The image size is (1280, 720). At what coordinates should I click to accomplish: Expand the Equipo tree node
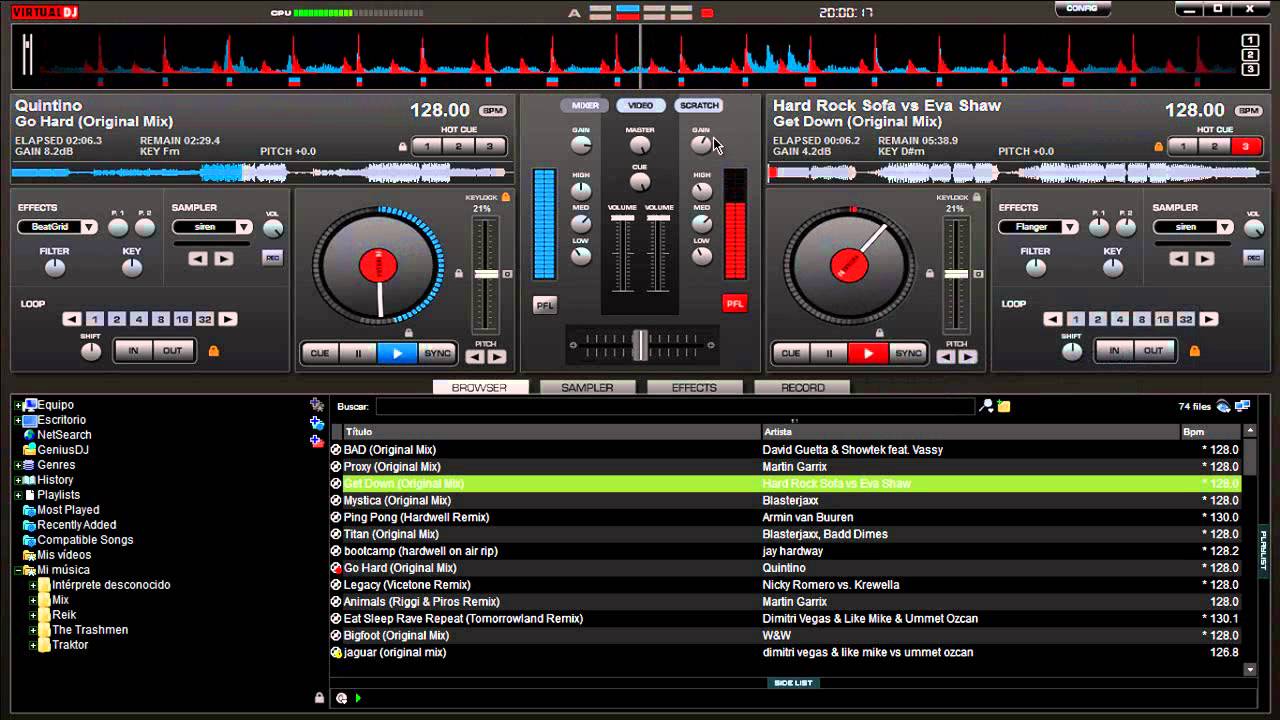pos(18,405)
